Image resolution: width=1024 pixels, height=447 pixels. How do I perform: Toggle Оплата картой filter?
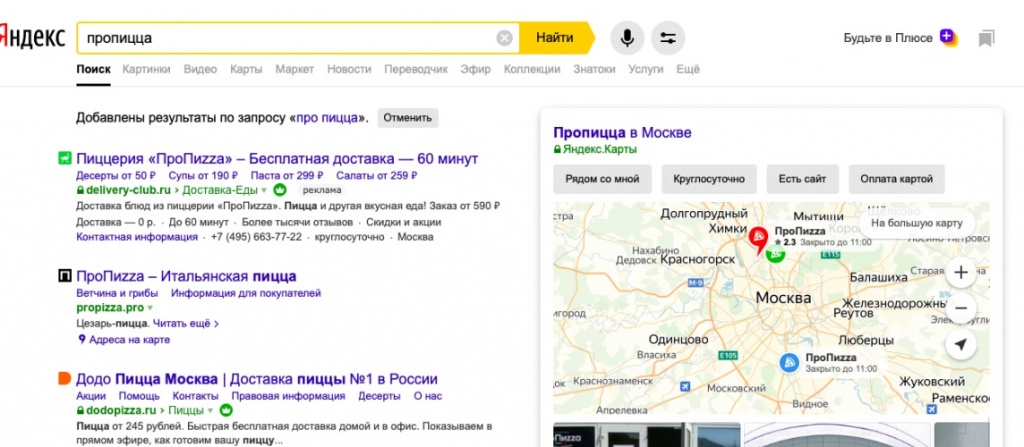click(x=896, y=179)
